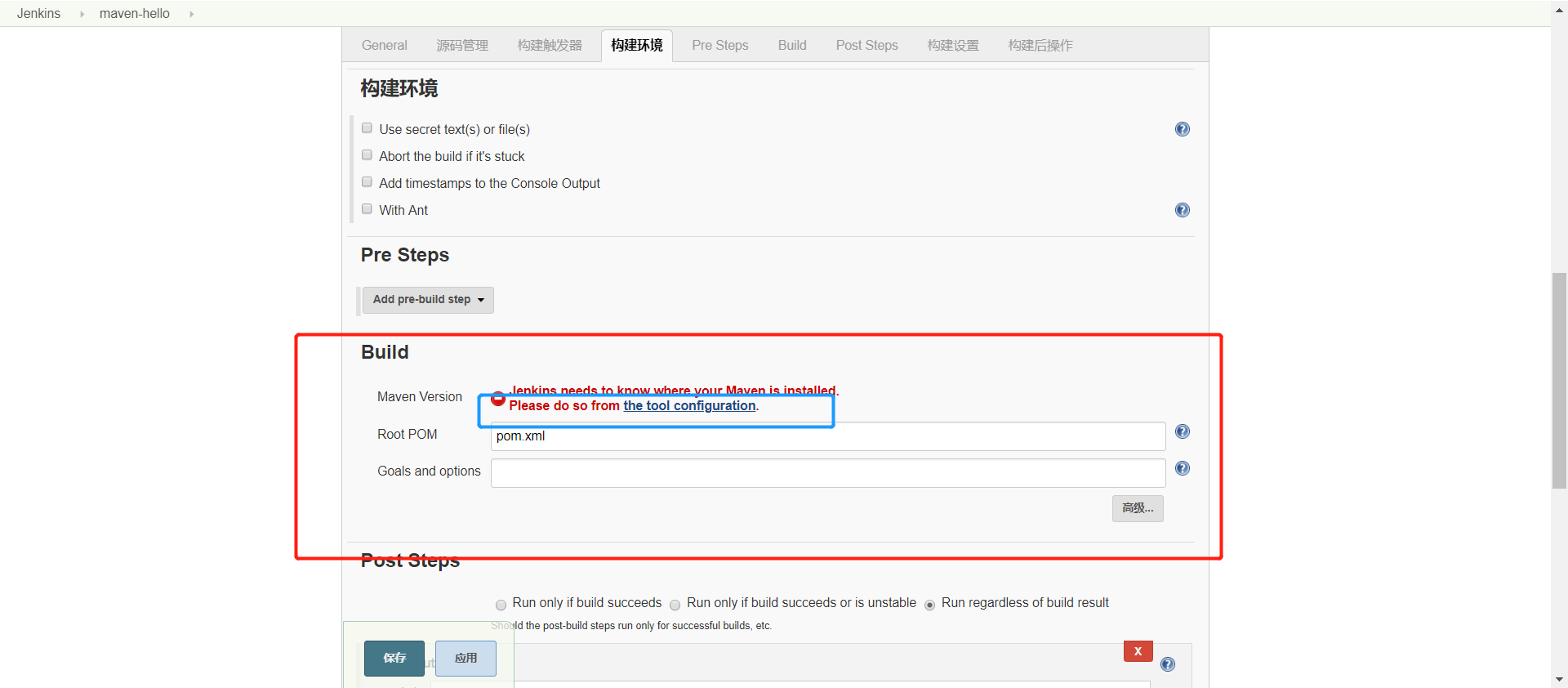Click the Goals and options input field
1568x688 pixels.
pos(828,473)
